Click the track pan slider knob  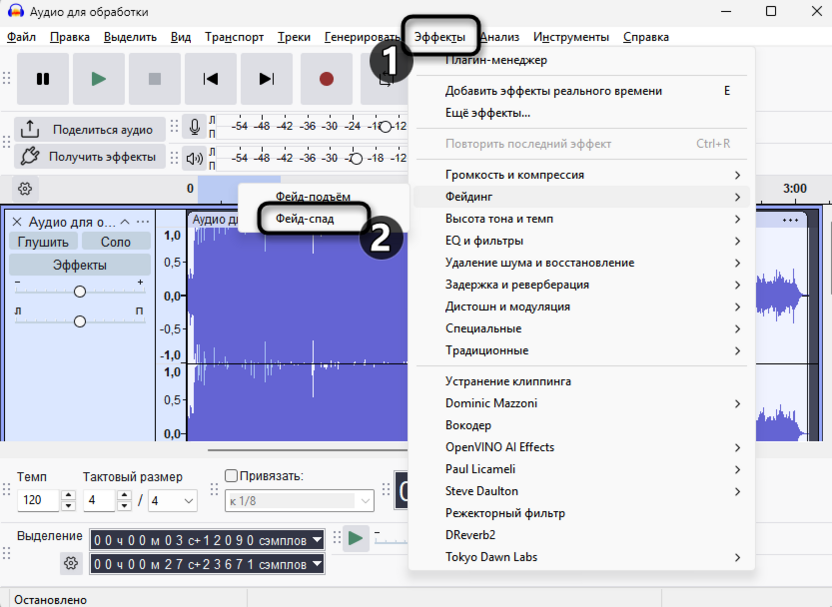pyautogui.click(x=80, y=321)
